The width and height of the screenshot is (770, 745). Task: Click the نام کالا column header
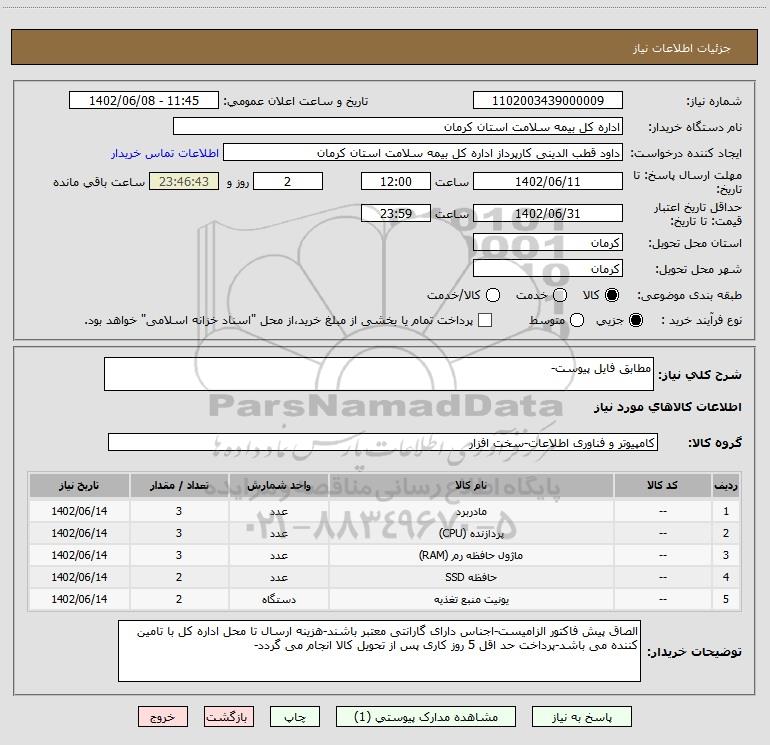(471, 485)
